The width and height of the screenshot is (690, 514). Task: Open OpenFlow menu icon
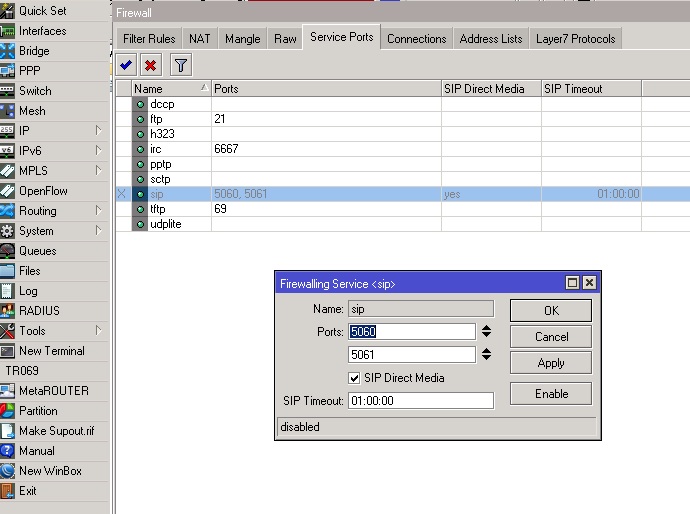(7, 191)
